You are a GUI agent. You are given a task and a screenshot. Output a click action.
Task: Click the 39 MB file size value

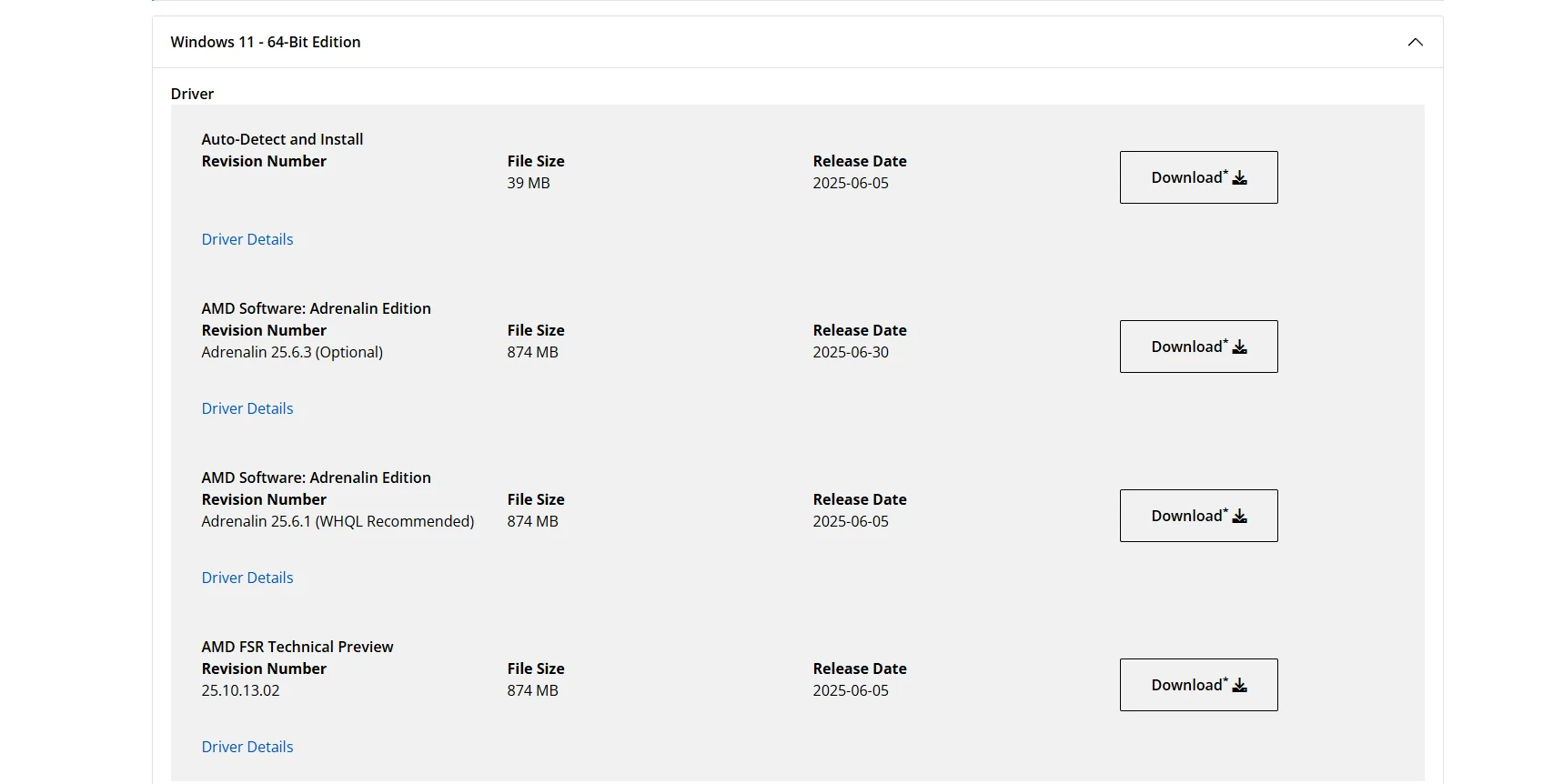pyautogui.click(x=529, y=183)
